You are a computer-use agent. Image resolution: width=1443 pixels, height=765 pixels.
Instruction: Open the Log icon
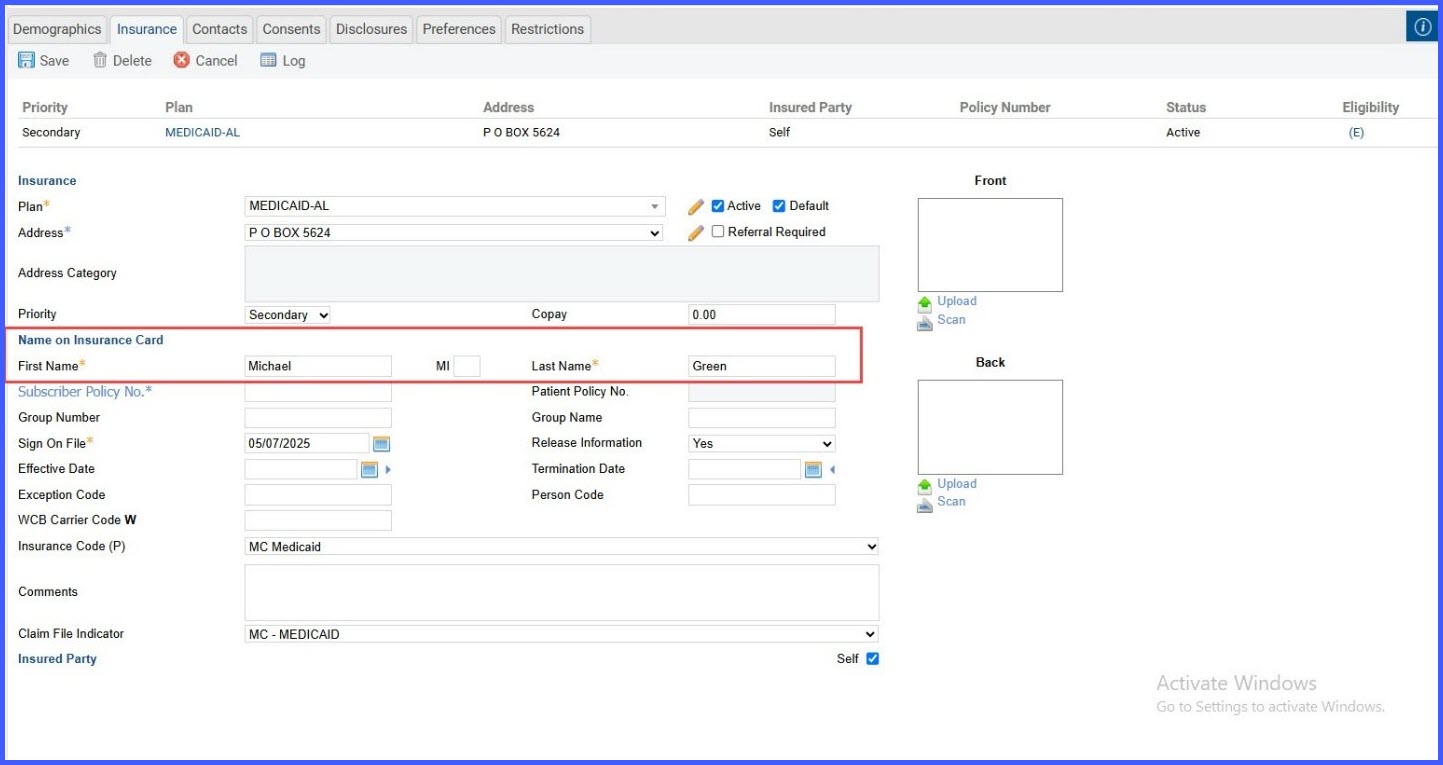(x=268, y=61)
